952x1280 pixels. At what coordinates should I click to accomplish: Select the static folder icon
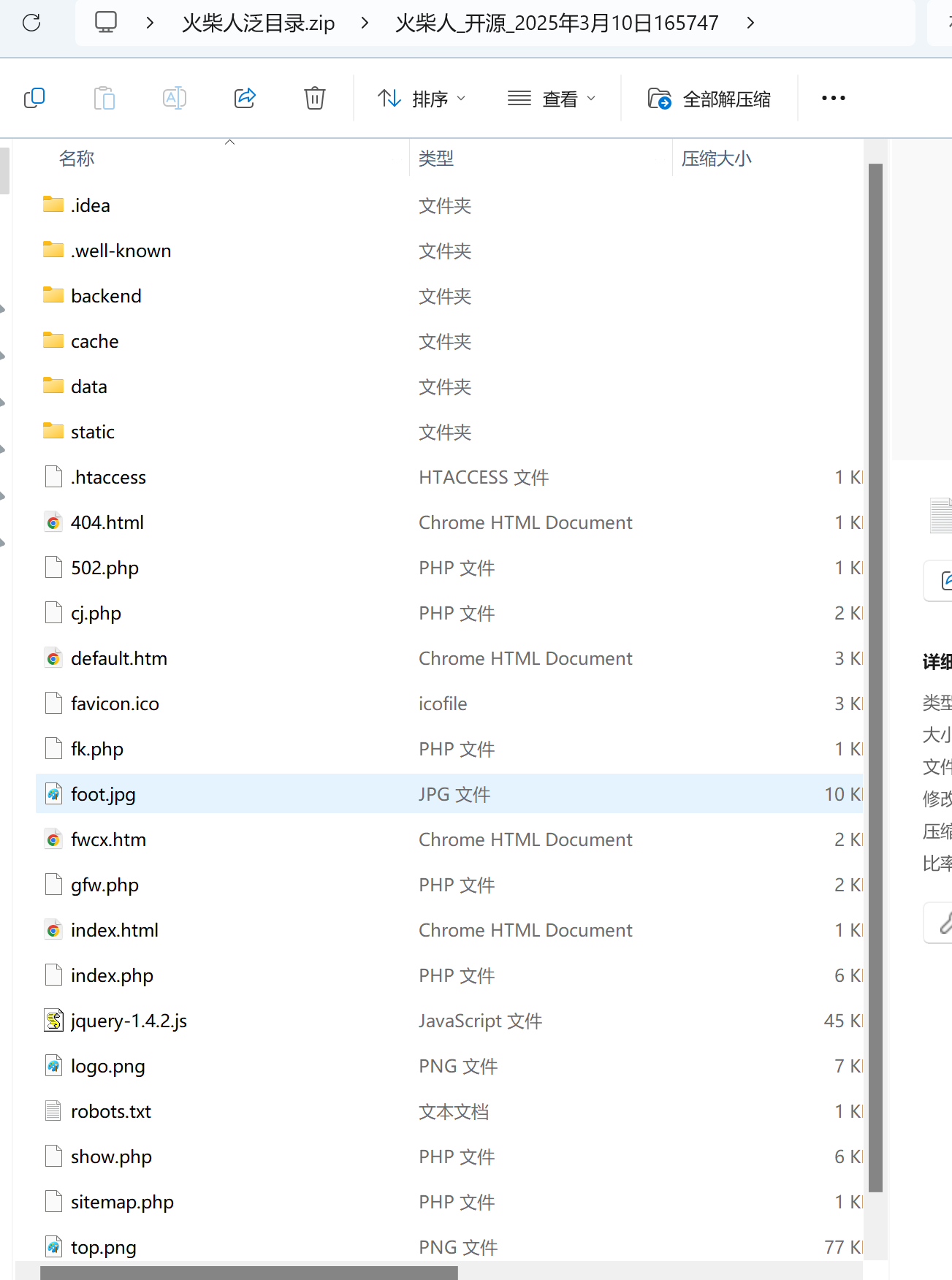pyautogui.click(x=53, y=431)
